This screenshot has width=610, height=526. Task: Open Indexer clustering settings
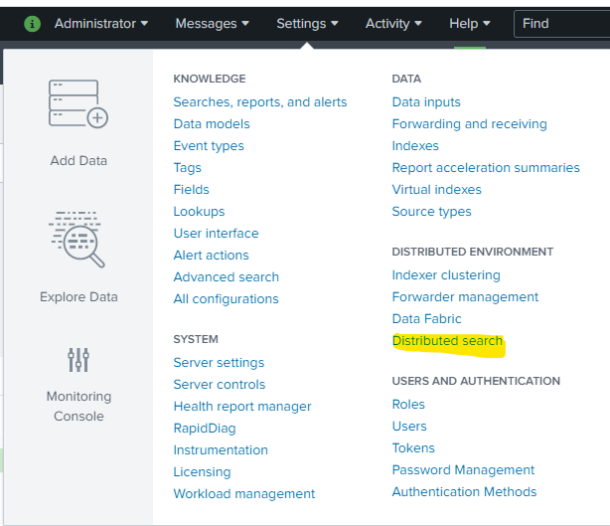446,275
